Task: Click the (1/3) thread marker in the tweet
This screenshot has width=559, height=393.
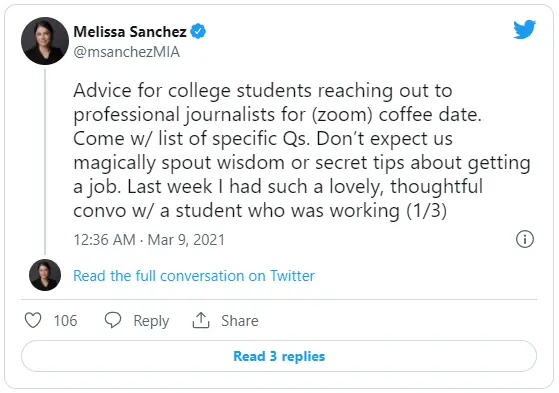Action: click(426, 210)
